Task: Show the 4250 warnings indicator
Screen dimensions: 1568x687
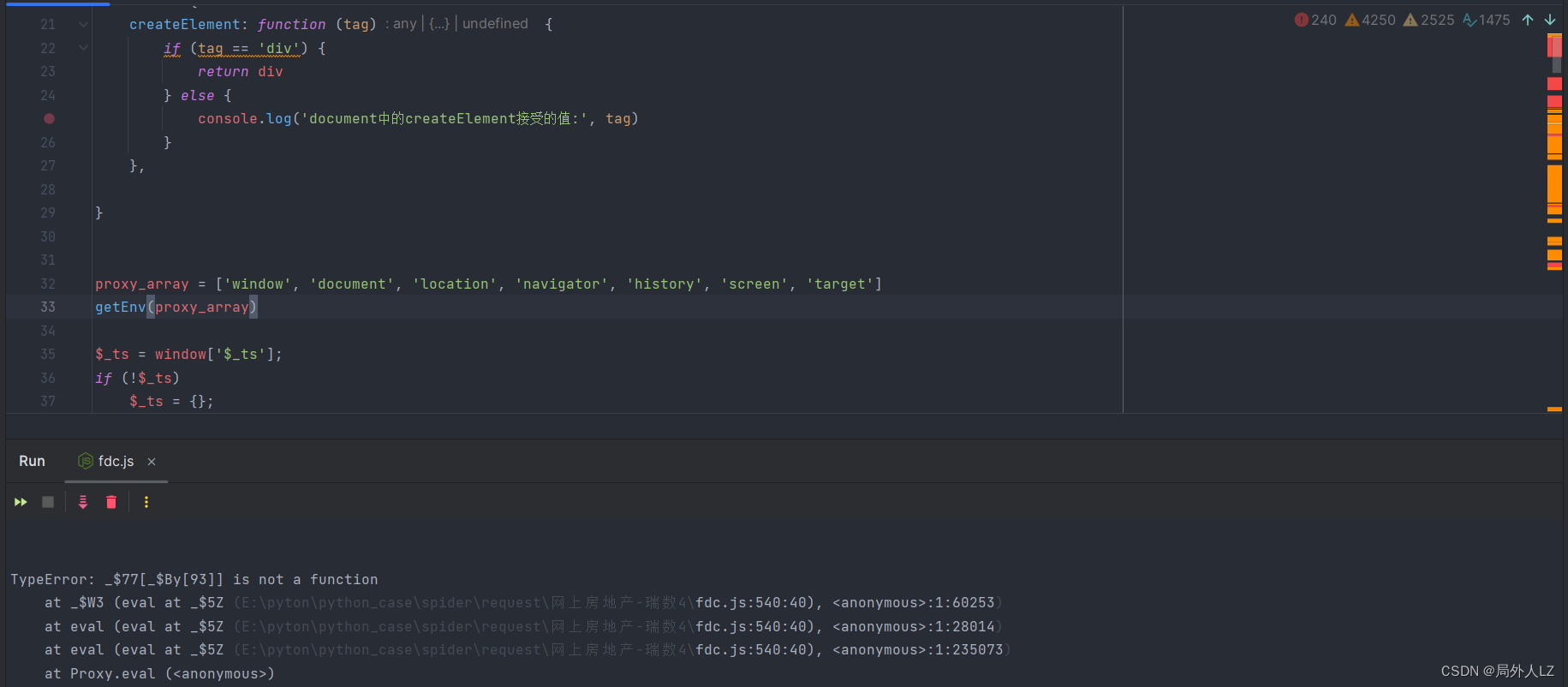Action: [1370, 20]
